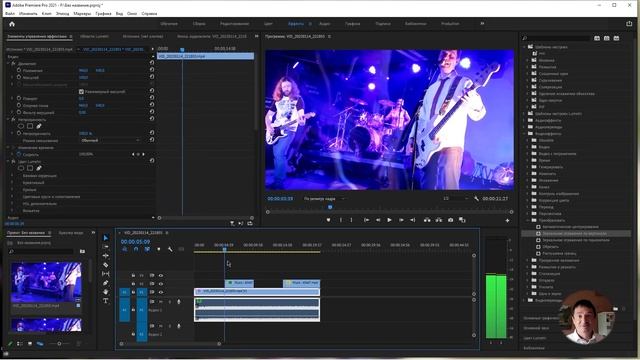Mute the Audio 1 track
640x360 pixels.
coord(160,302)
